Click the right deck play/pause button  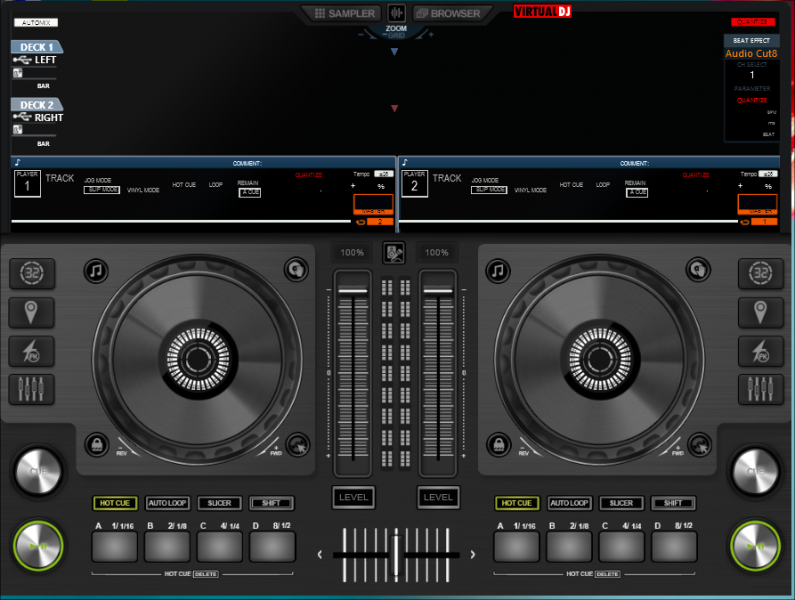[x=755, y=546]
